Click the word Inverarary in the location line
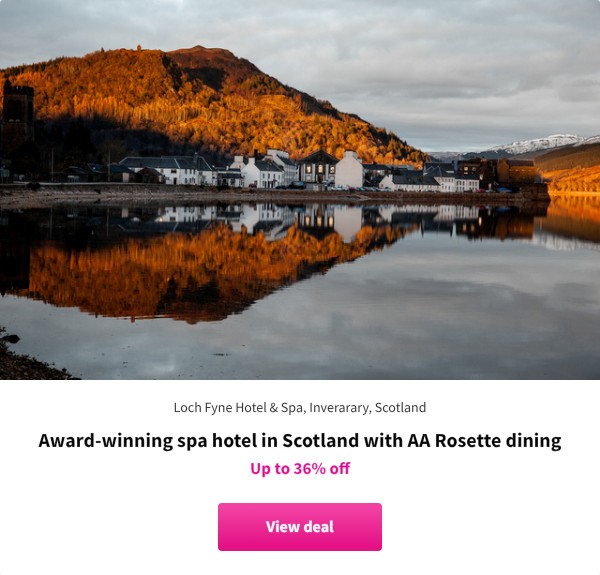Image resolution: width=600 pixels, height=575 pixels. tap(340, 408)
